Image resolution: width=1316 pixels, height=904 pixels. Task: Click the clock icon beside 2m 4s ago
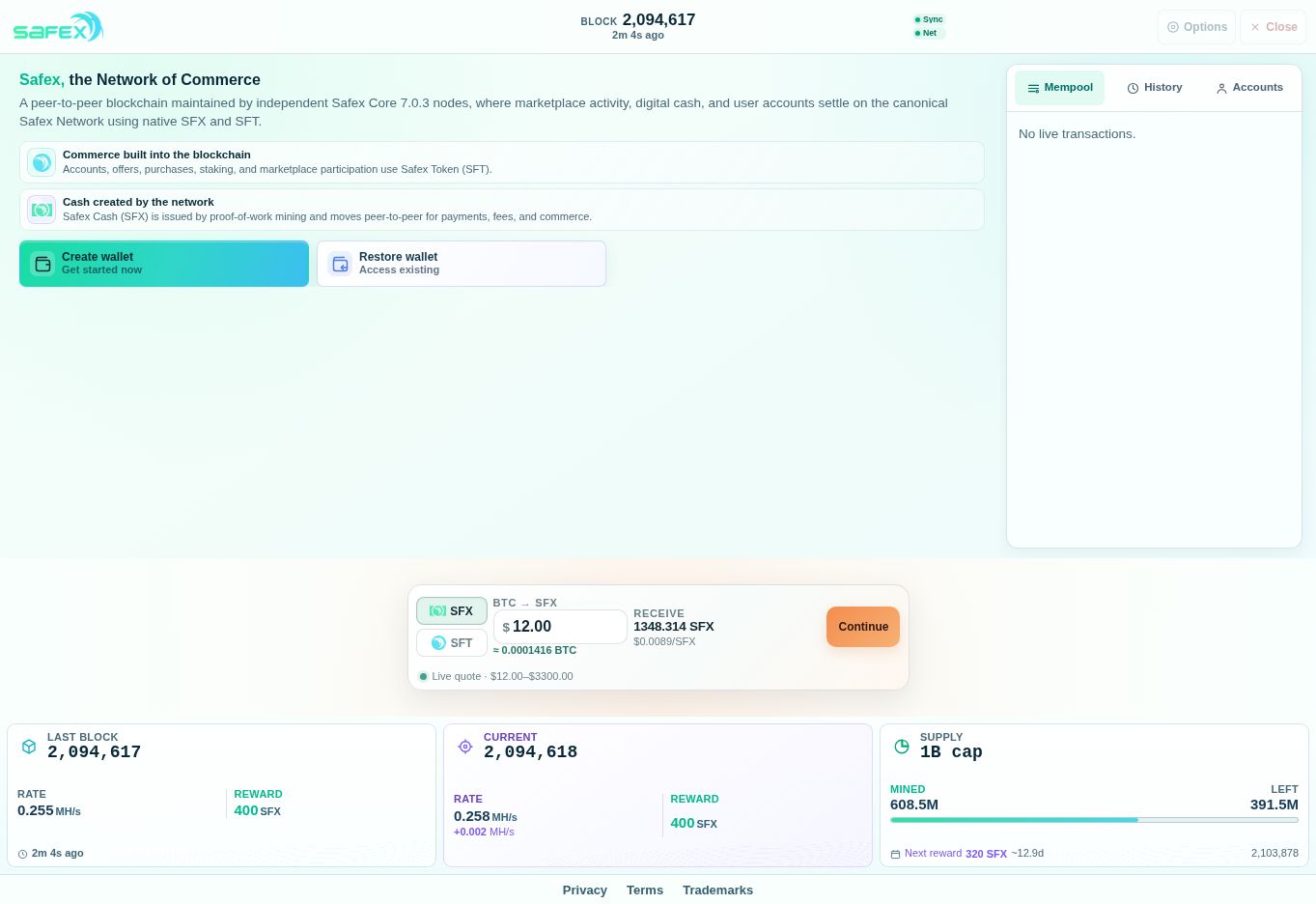23,854
